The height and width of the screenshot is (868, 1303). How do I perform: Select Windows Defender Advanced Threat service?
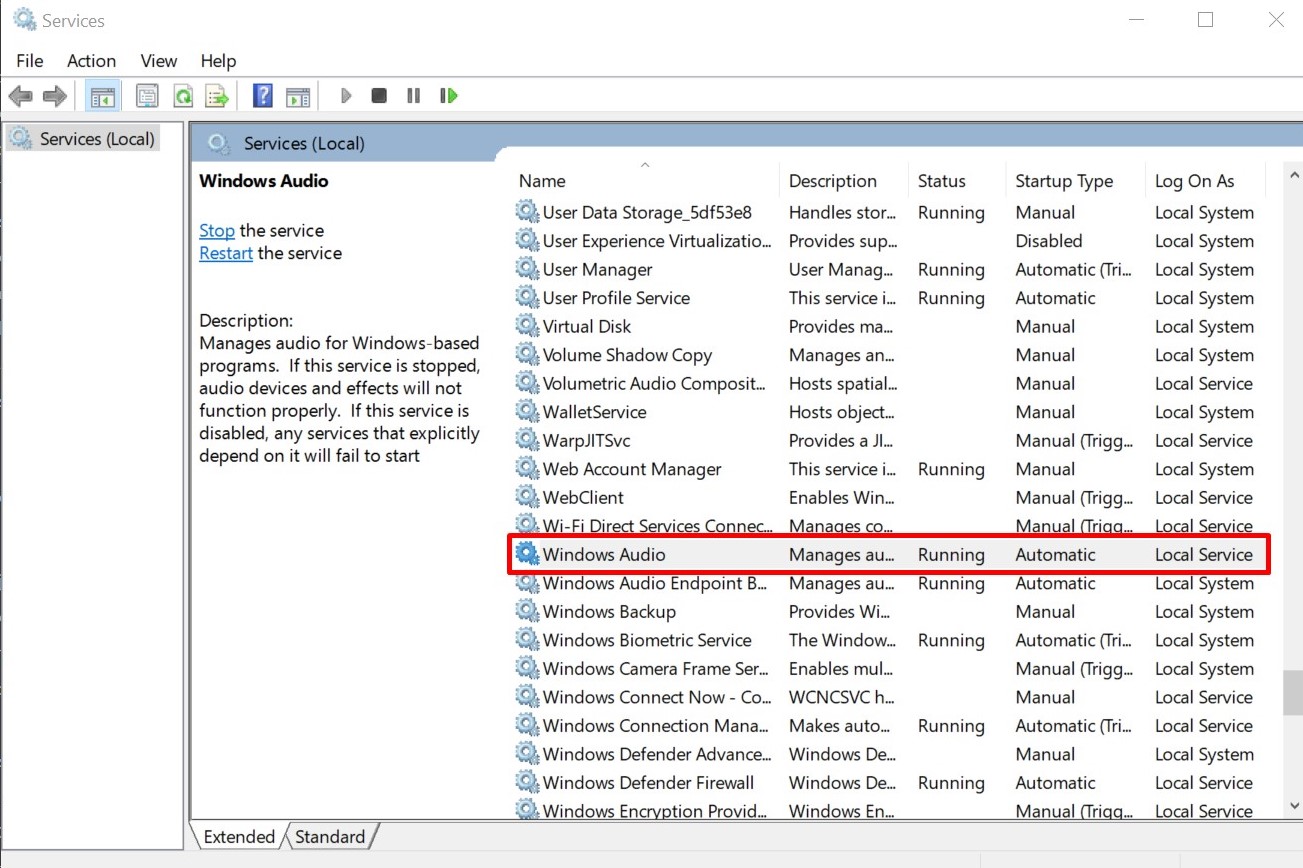tap(890, 754)
